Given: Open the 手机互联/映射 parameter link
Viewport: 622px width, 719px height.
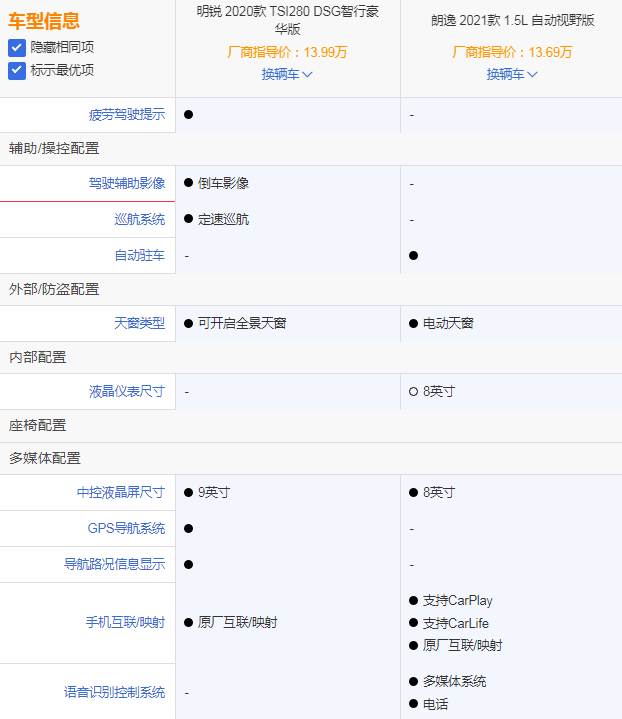Looking at the screenshot, I should pos(125,622).
